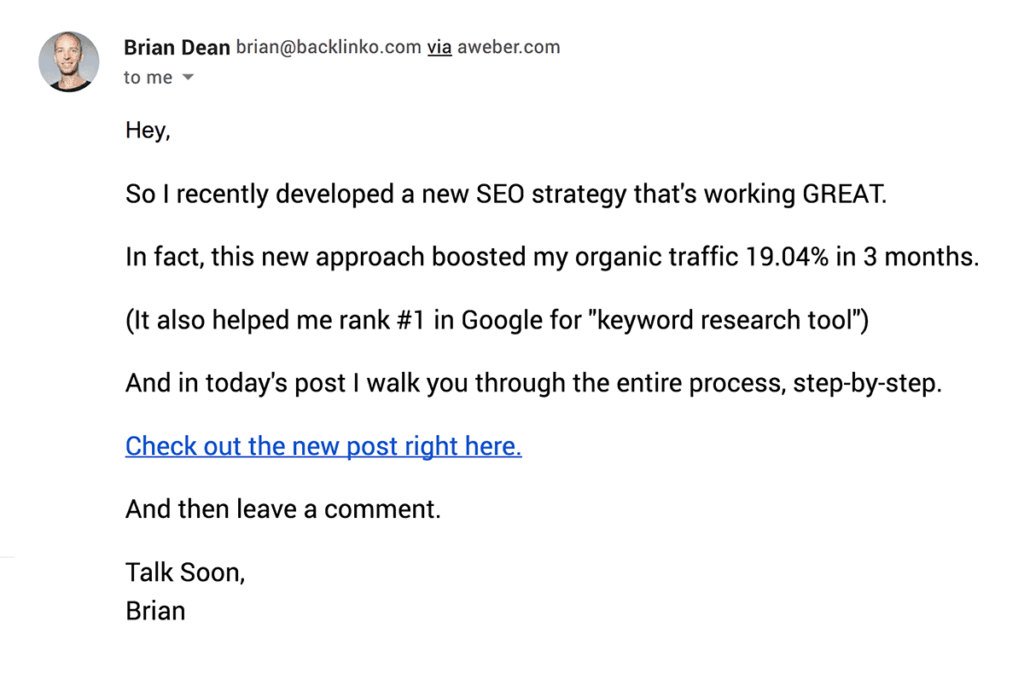Expand recipient details arrow beside "to me"
This screenshot has width=1024, height=674.
(188, 78)
